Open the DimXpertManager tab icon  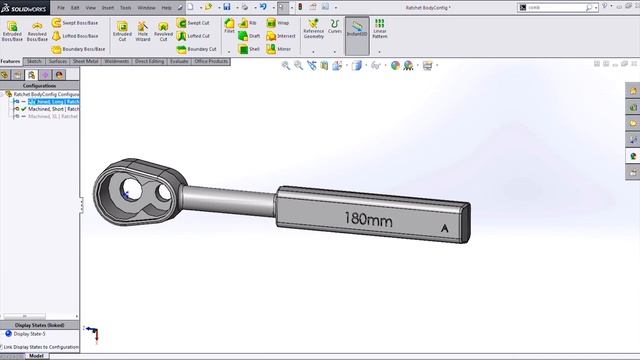(x=45, y=75)
